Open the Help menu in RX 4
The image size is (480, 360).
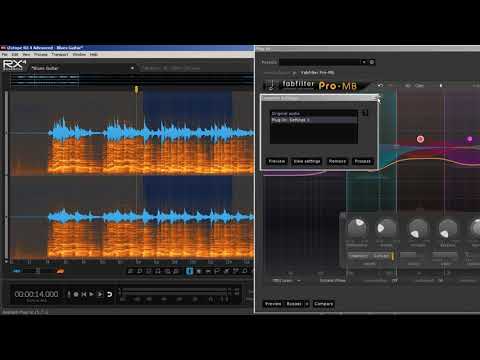click(94, 54)
